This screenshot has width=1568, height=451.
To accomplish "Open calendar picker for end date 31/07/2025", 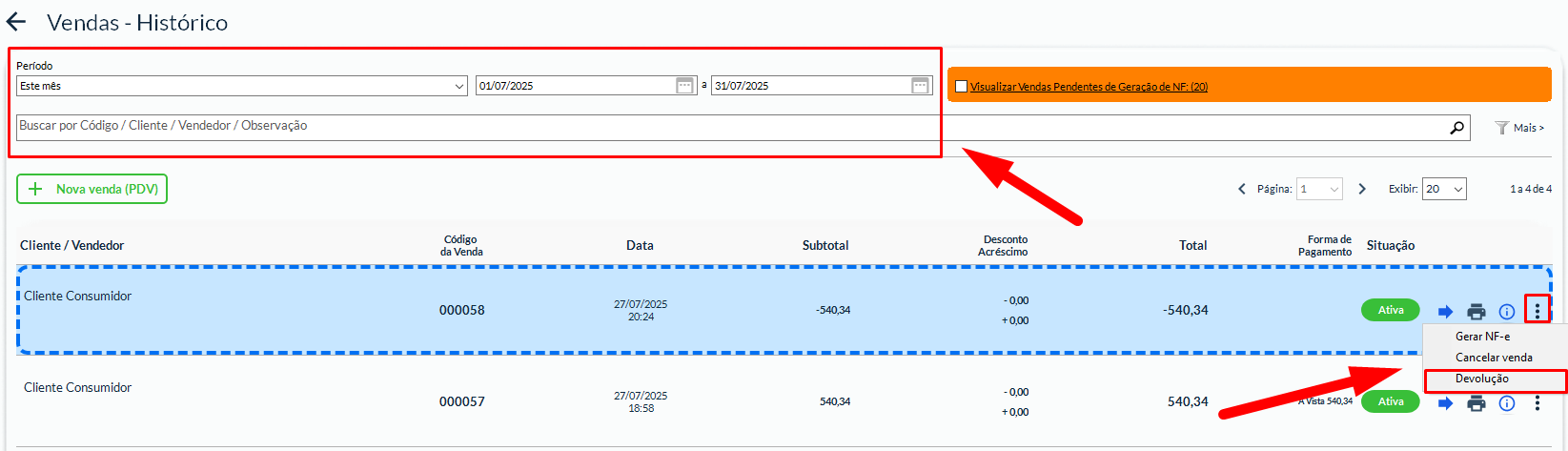I will click(920, 86).
